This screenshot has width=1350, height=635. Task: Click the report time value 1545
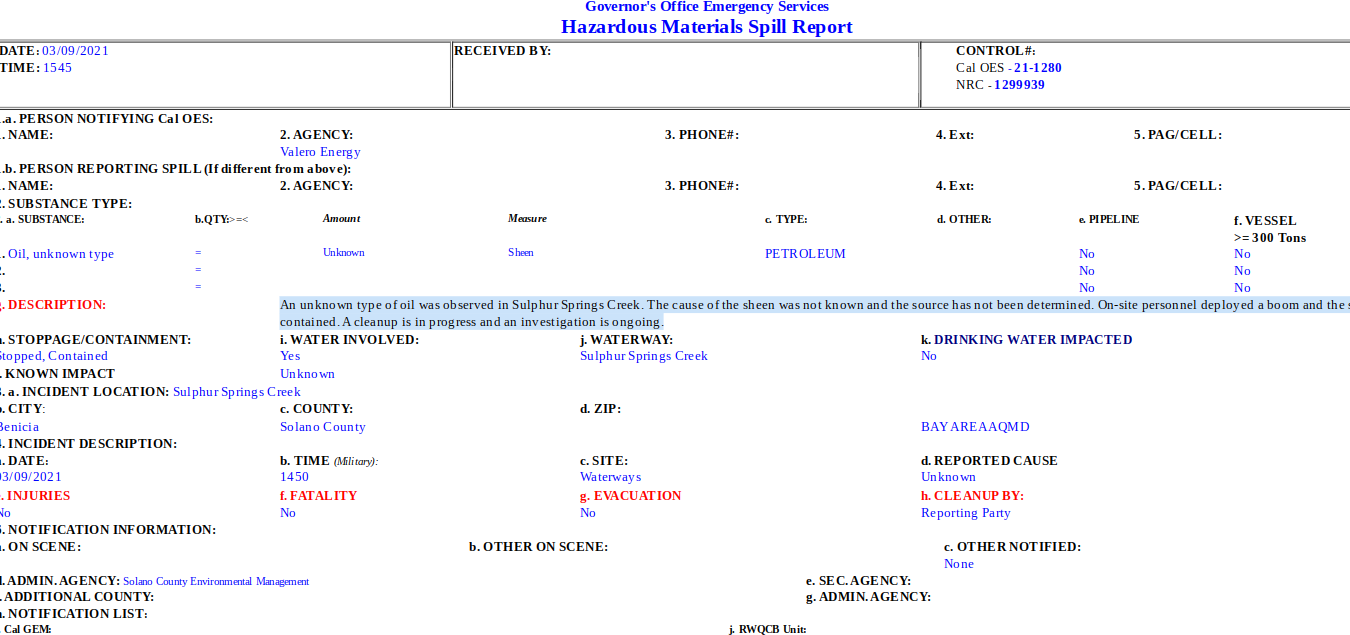click(57, 68)
